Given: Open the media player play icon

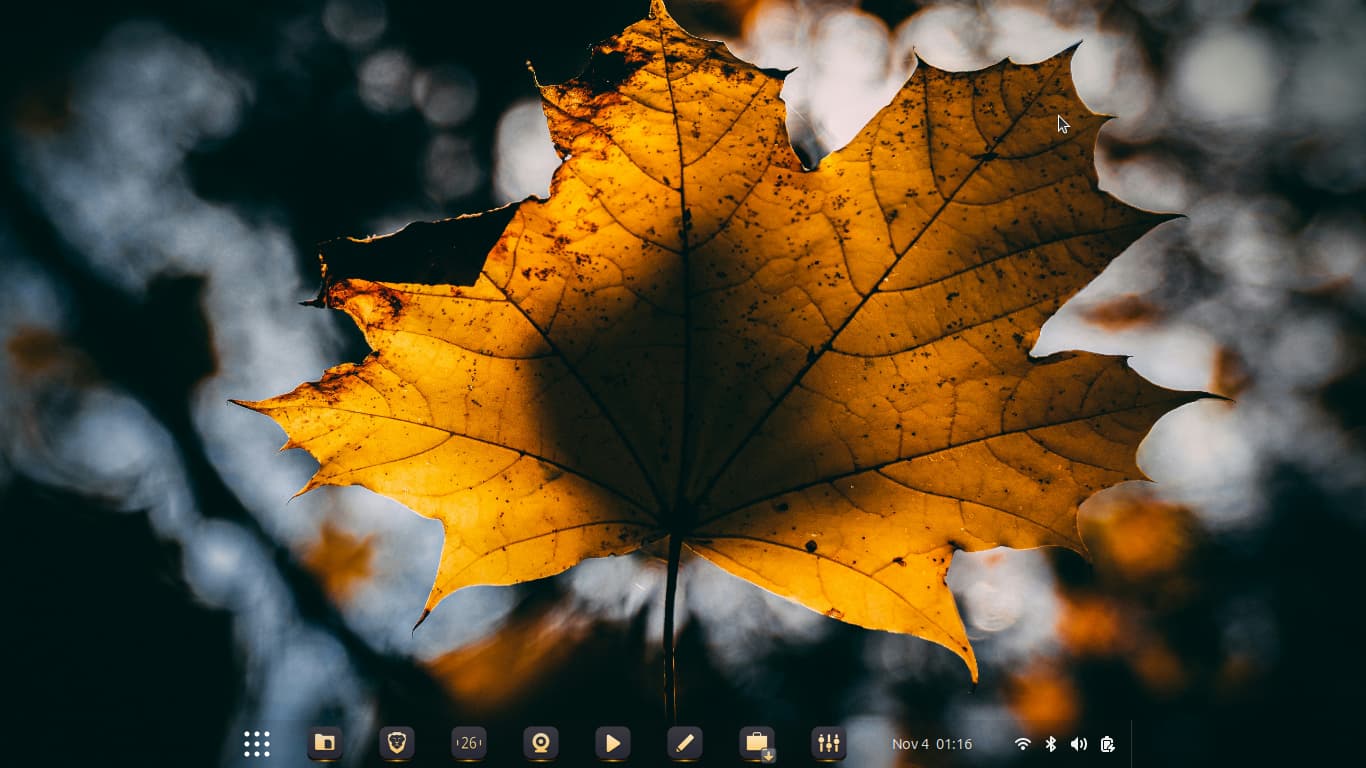Looking at the screenshot, I should (613, 743).
